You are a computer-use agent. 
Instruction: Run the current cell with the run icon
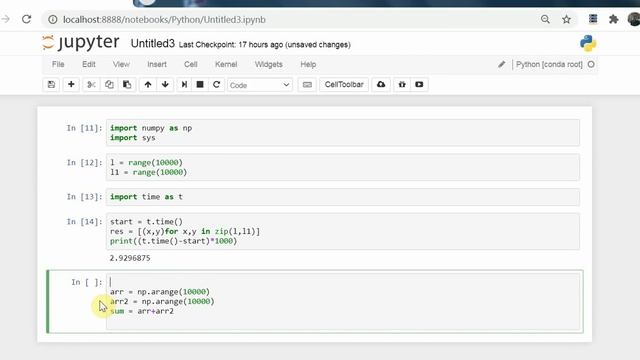coord(184,84)
